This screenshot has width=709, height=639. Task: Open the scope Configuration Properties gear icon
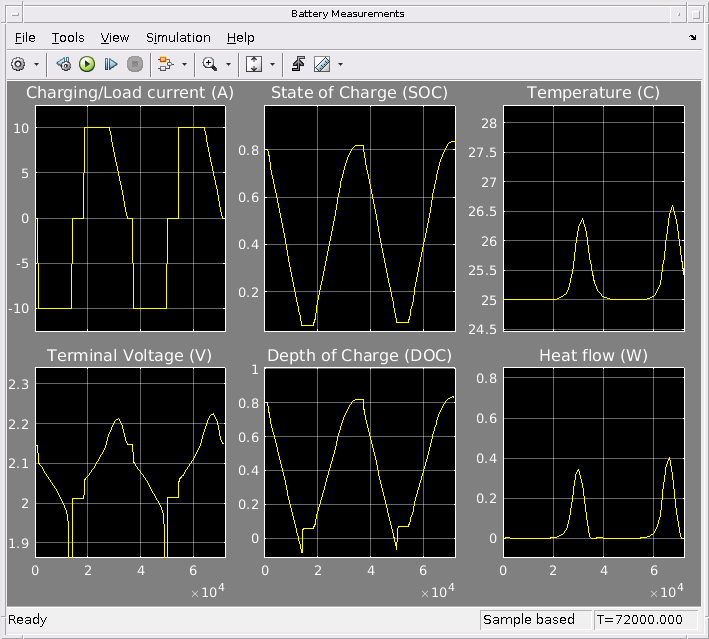coord(18,64)
